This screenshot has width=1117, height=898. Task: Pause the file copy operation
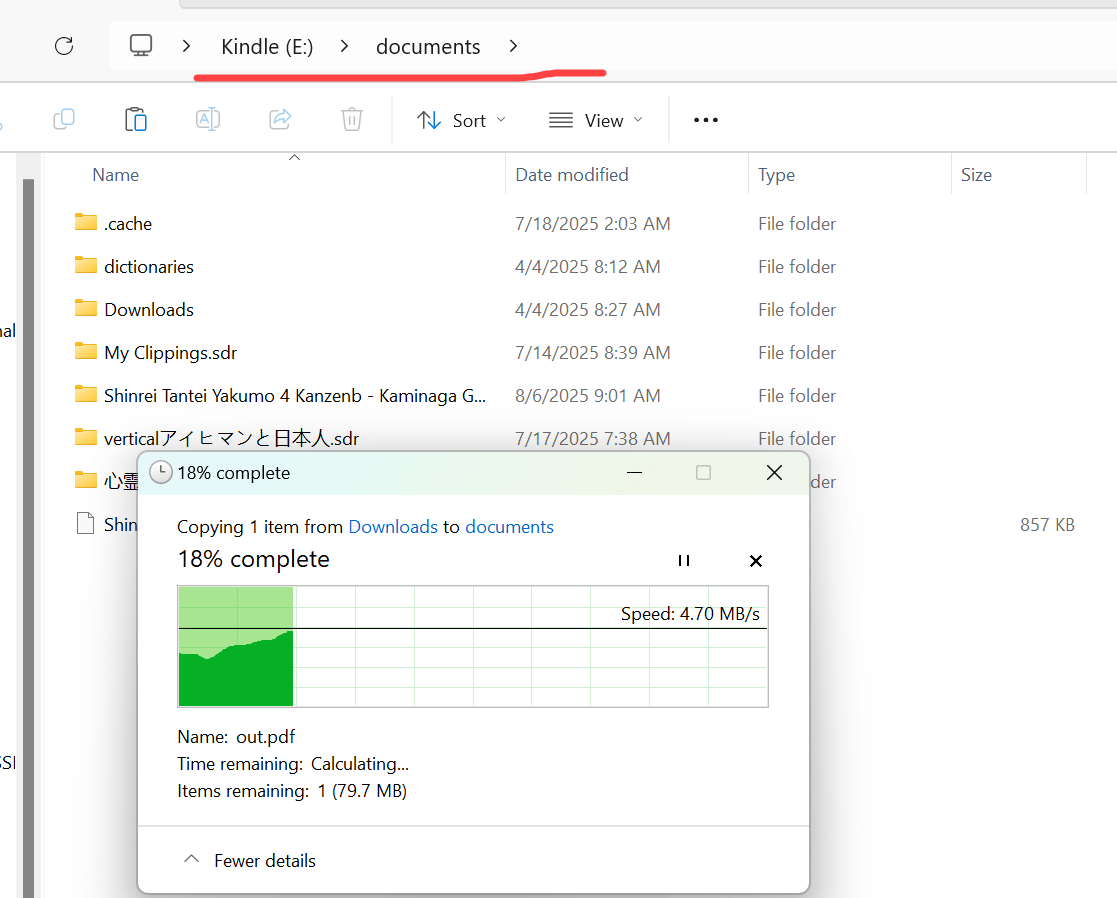[x=684, y=561]
